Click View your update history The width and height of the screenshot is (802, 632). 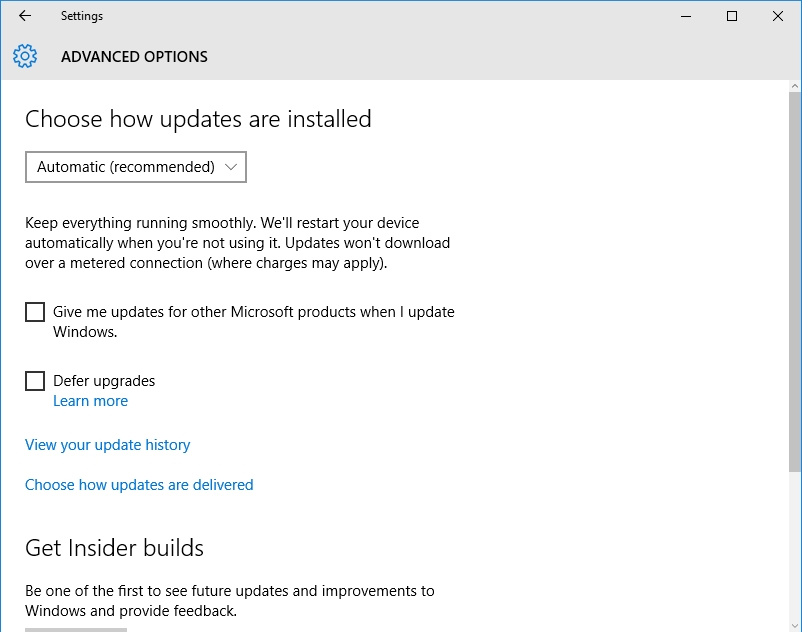tap(107, 444)
